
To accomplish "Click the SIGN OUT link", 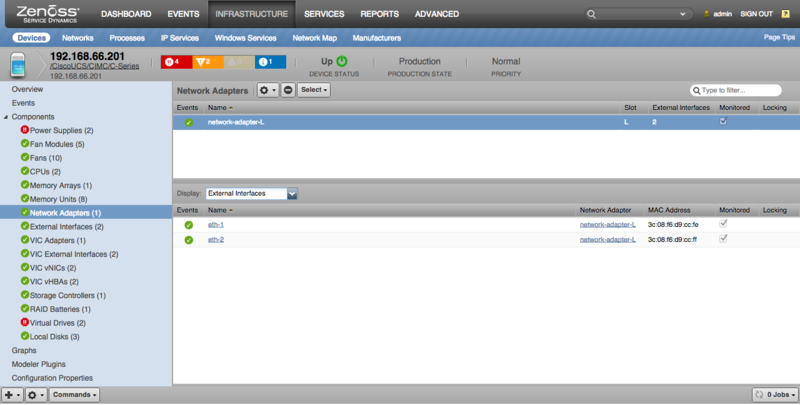I will [757, 14].
